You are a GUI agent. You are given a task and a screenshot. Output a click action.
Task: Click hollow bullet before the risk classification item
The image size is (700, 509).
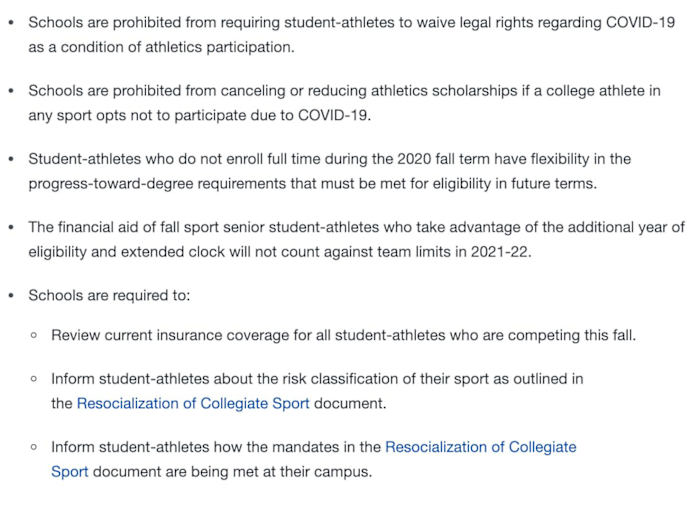pos(34,380)
